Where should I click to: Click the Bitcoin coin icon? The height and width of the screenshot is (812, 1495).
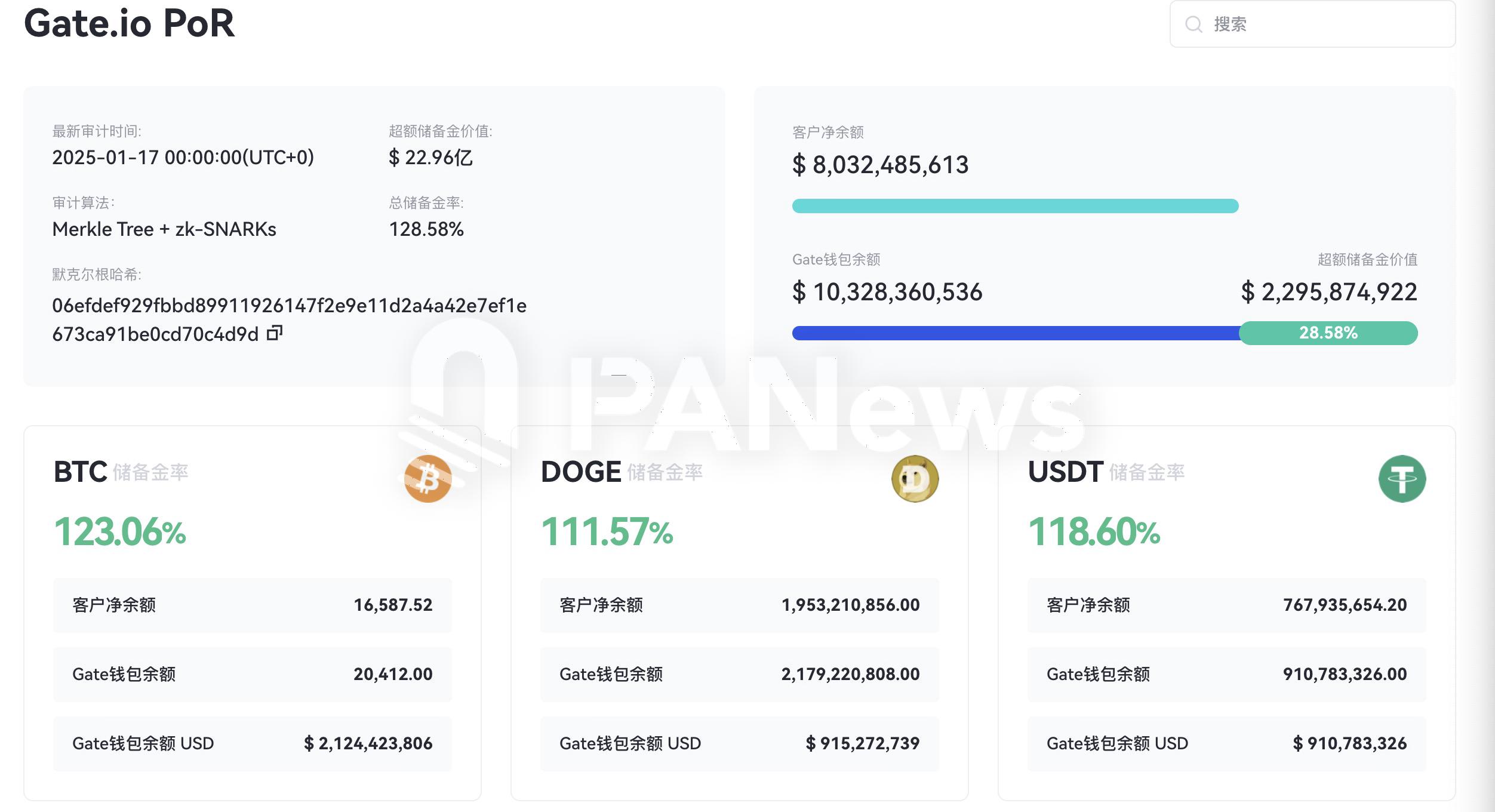click(427, 479)
